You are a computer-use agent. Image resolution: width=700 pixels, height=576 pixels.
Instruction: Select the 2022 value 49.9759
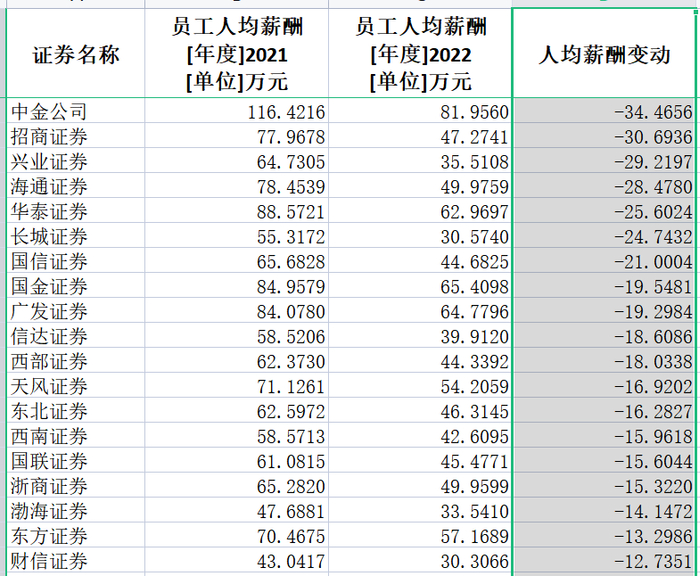coord(420,185)
